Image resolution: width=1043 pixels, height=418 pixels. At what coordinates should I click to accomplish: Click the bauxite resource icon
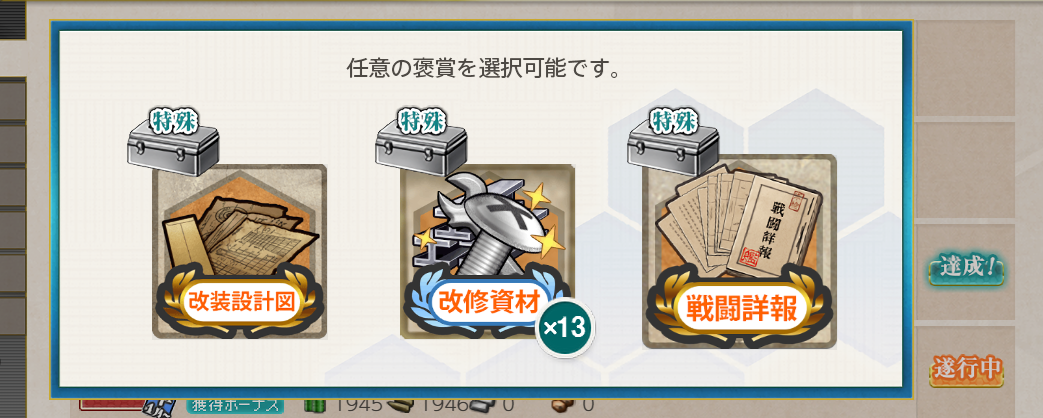(562, 404)
